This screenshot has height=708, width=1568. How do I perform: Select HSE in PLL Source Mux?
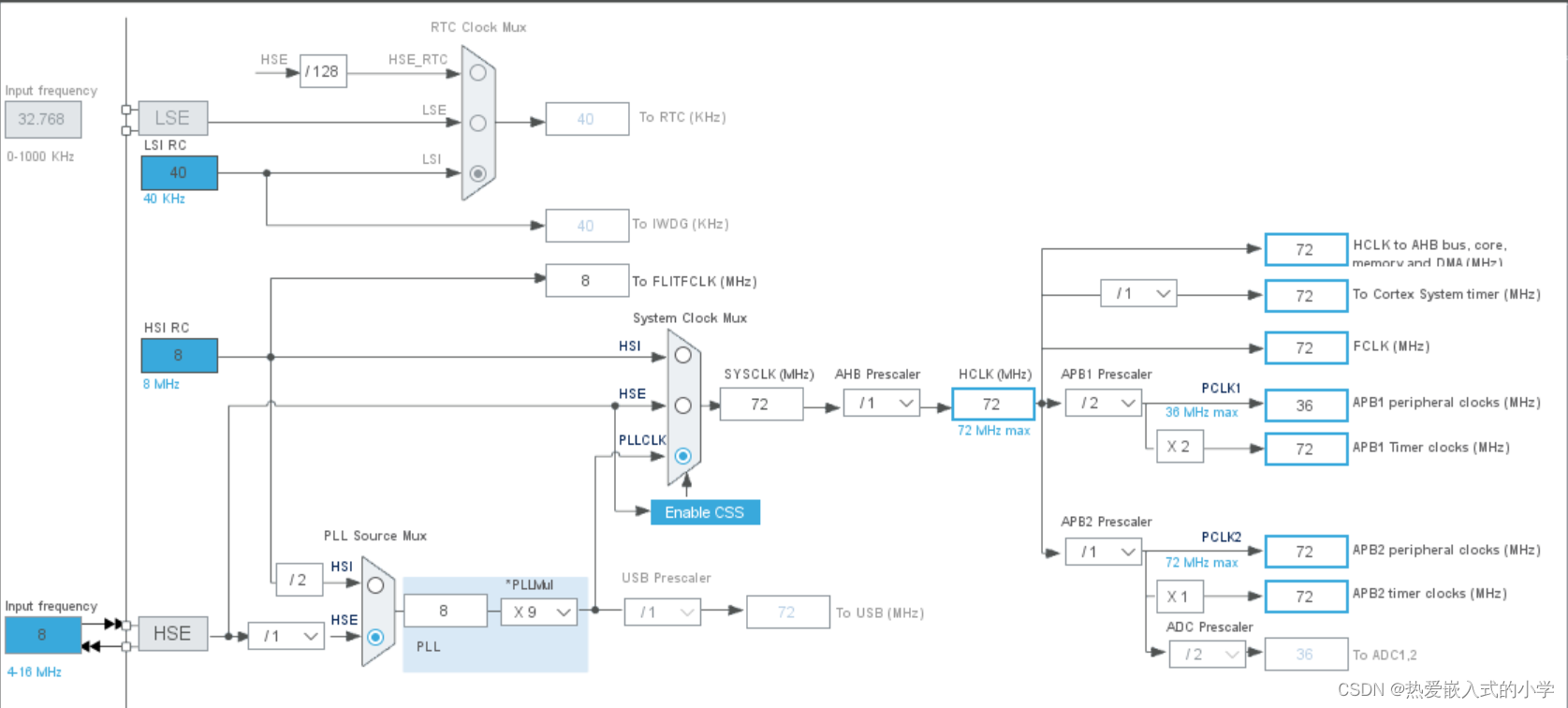coord(375,637)
